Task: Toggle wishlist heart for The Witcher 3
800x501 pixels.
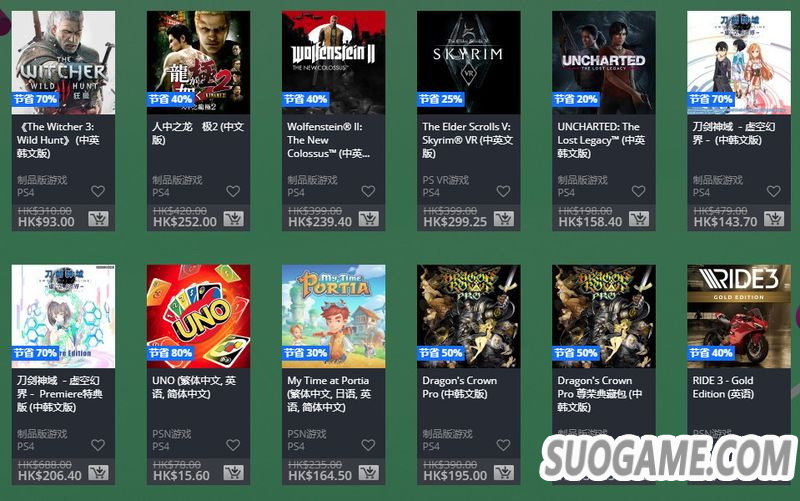Action: [x=98, y=191]
